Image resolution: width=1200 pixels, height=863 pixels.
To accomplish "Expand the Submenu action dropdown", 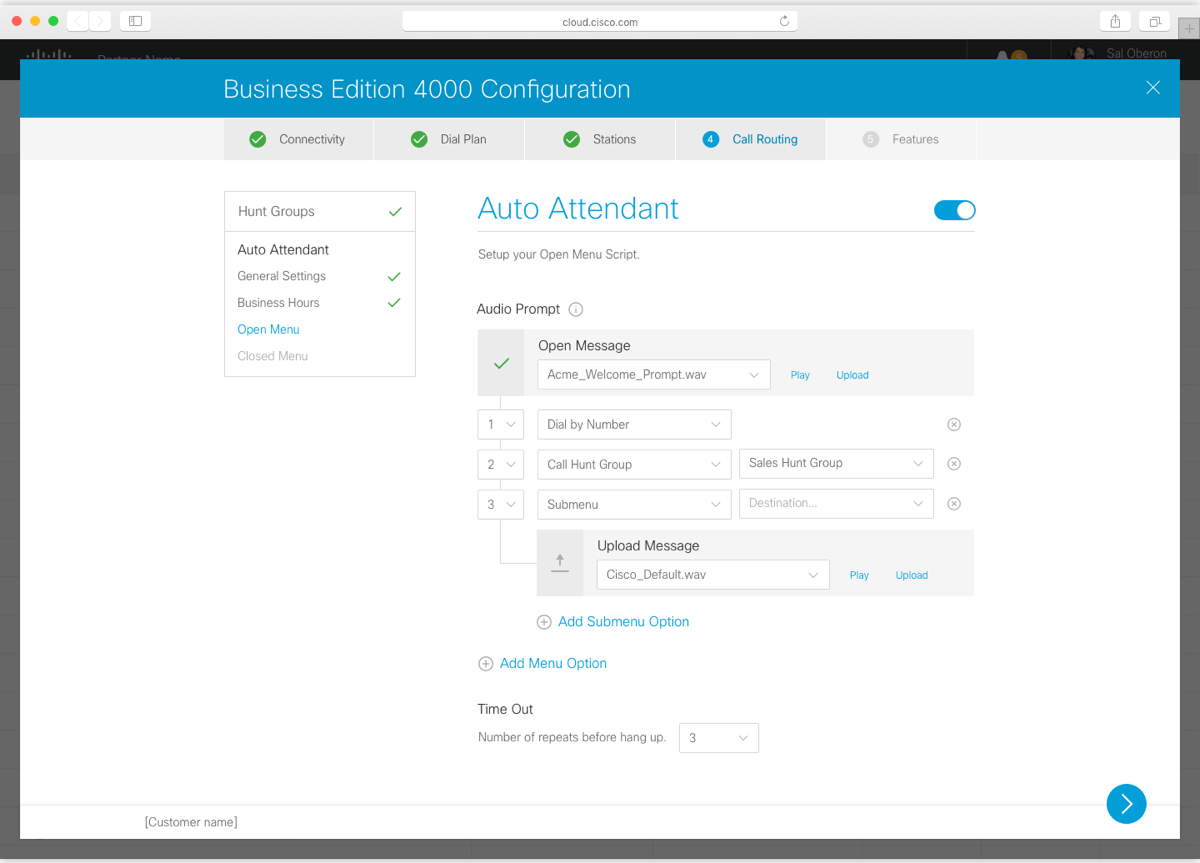I will coord(634,504).
